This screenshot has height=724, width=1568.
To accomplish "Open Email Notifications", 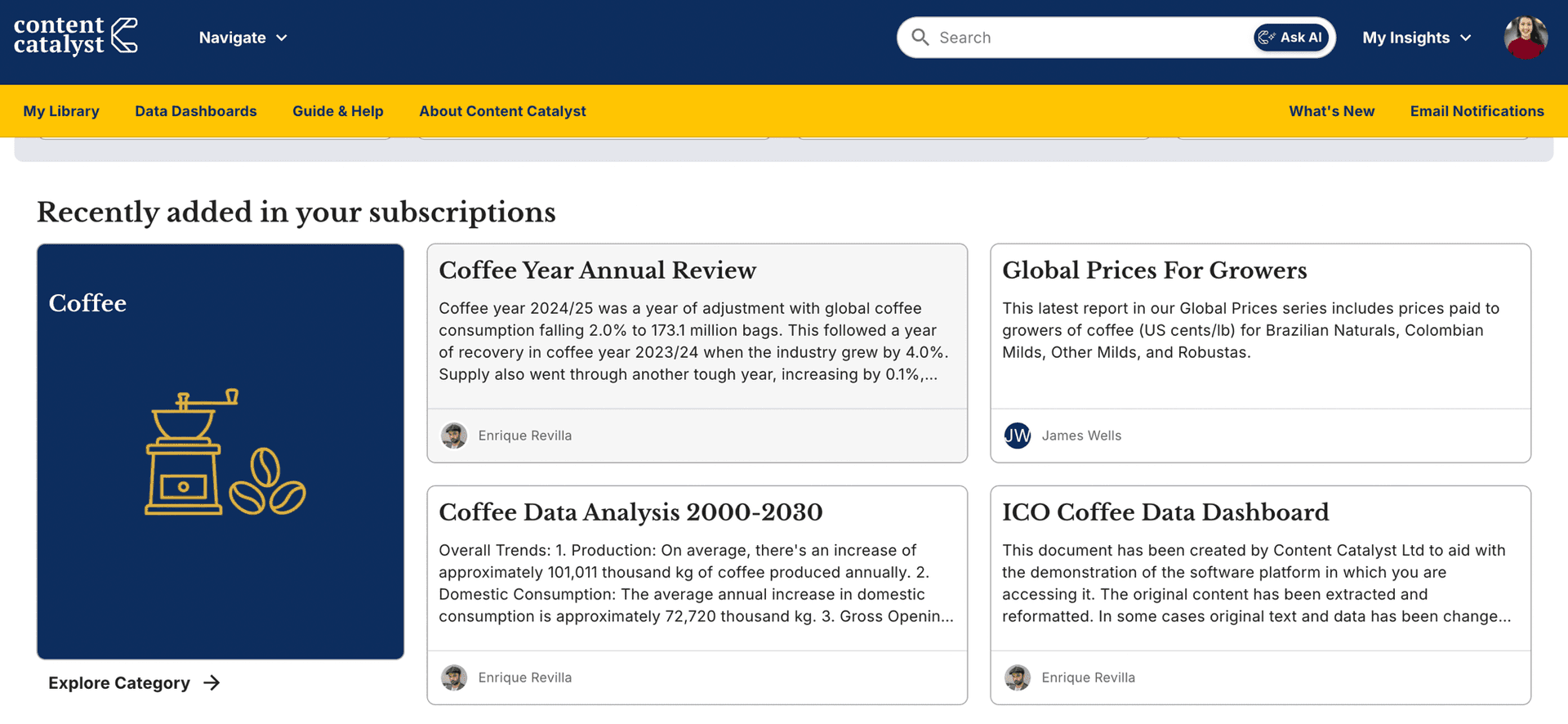I will (1477, 111).
